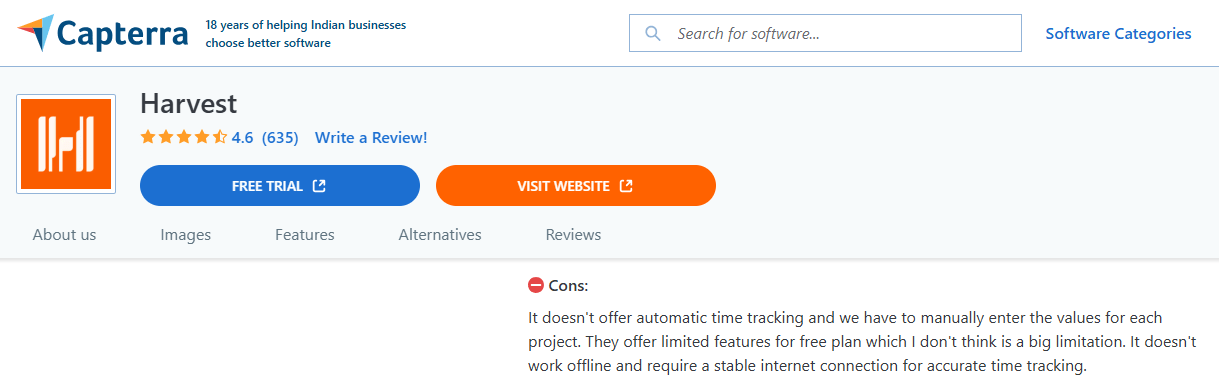This screenshot has width=1219, height=385.
Task: Open the Harvest orange logo thumbnail
Action: point(66,144)
